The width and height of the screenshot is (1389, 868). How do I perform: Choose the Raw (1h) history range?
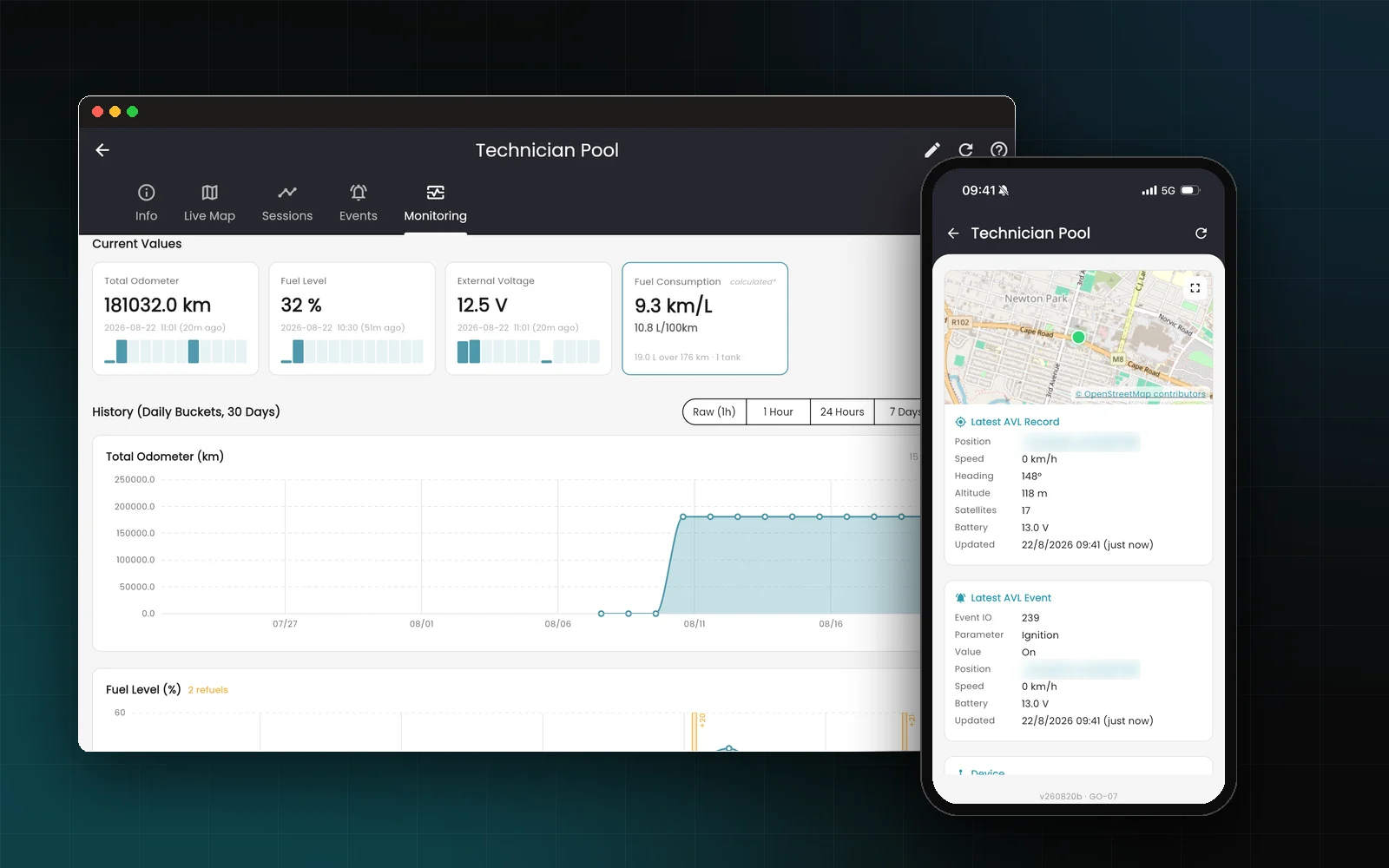click(714, 412)
